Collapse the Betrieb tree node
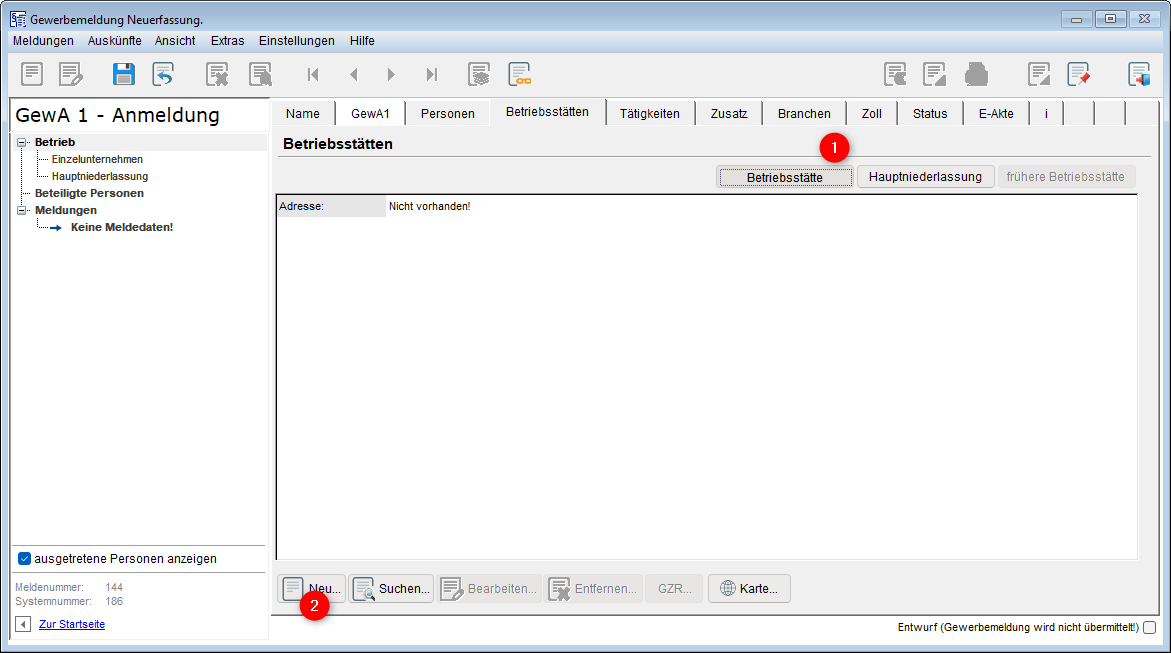 23,143
